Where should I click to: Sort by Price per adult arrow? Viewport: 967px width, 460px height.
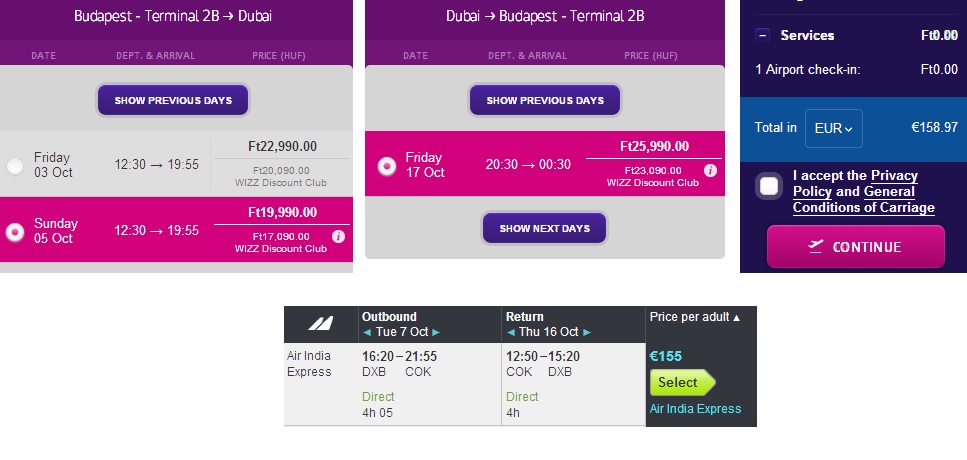(738, 317)
